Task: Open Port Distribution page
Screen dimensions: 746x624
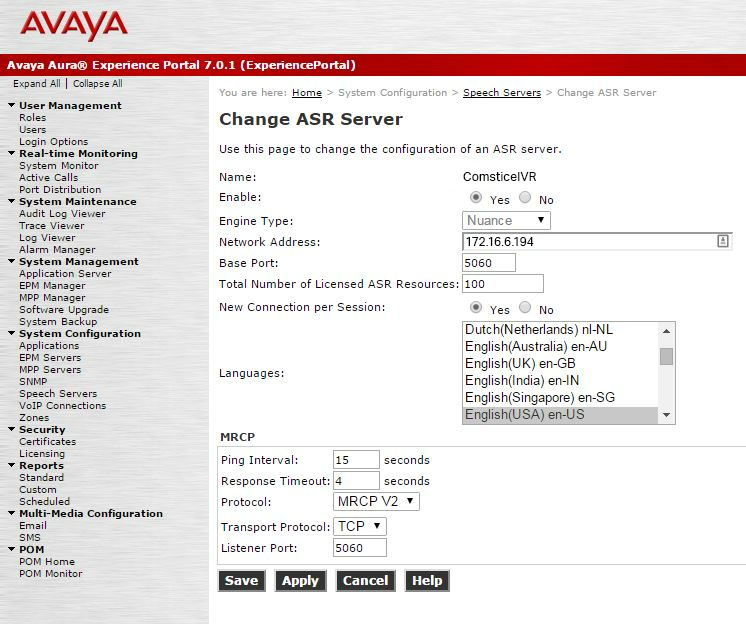Action: tap(60, 189)
